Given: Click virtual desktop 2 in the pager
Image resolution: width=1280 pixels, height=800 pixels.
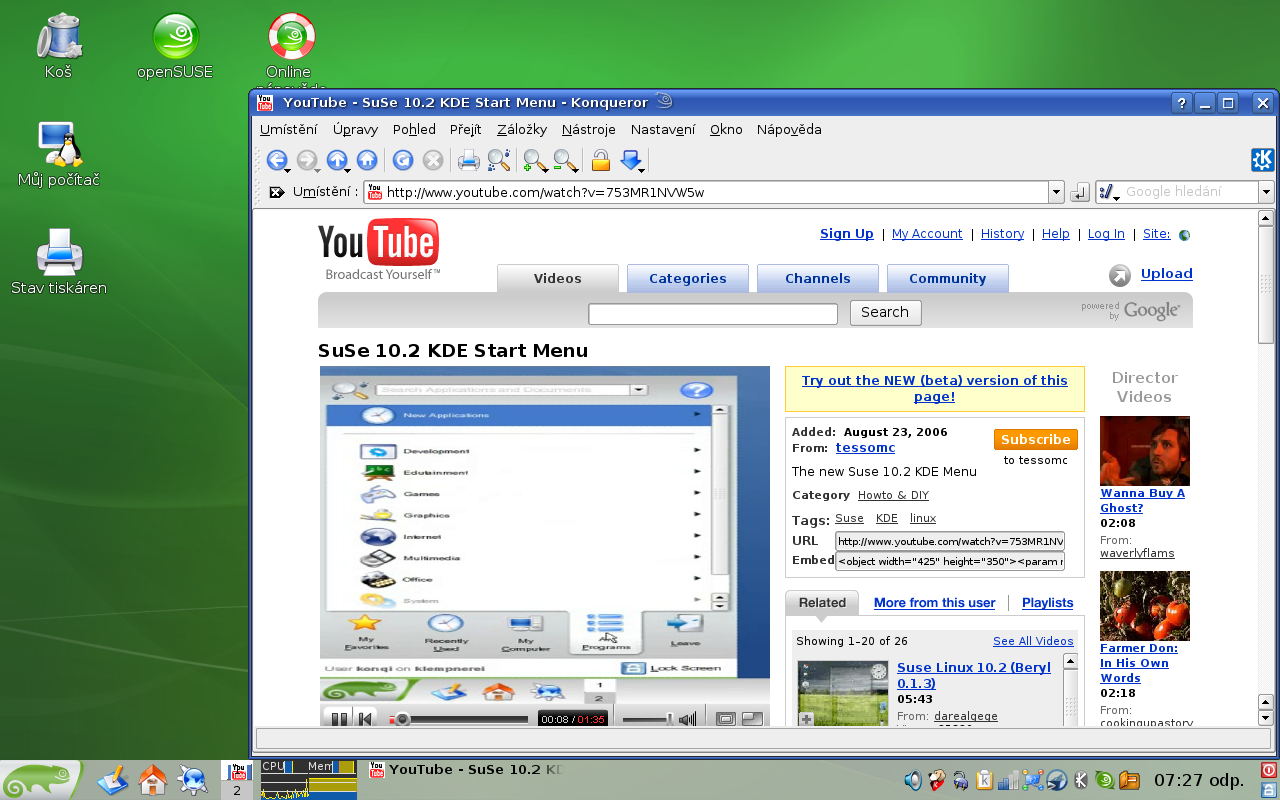Looking at the screenshot, I should (237, 790).
